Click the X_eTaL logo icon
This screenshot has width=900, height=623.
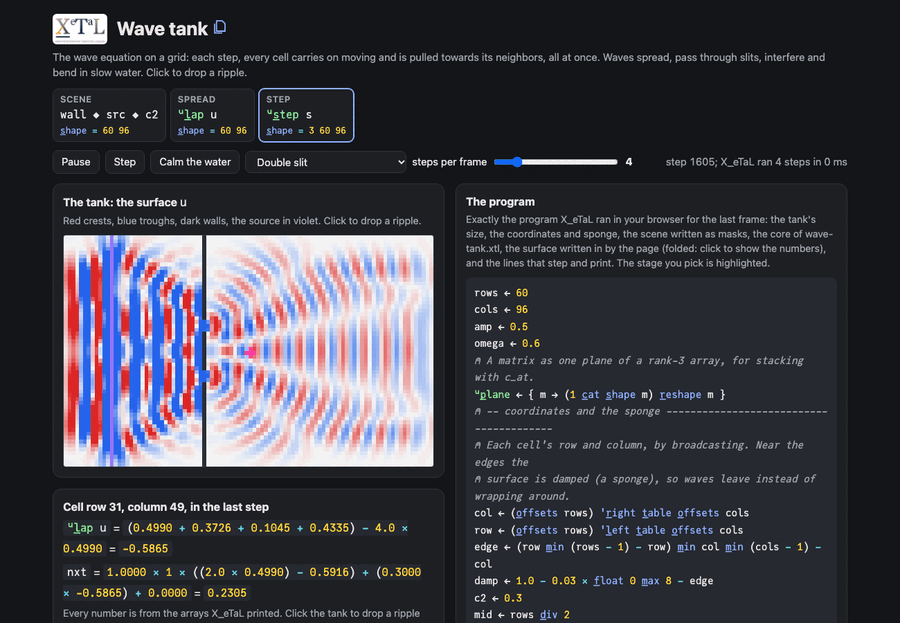click(80, 29)
